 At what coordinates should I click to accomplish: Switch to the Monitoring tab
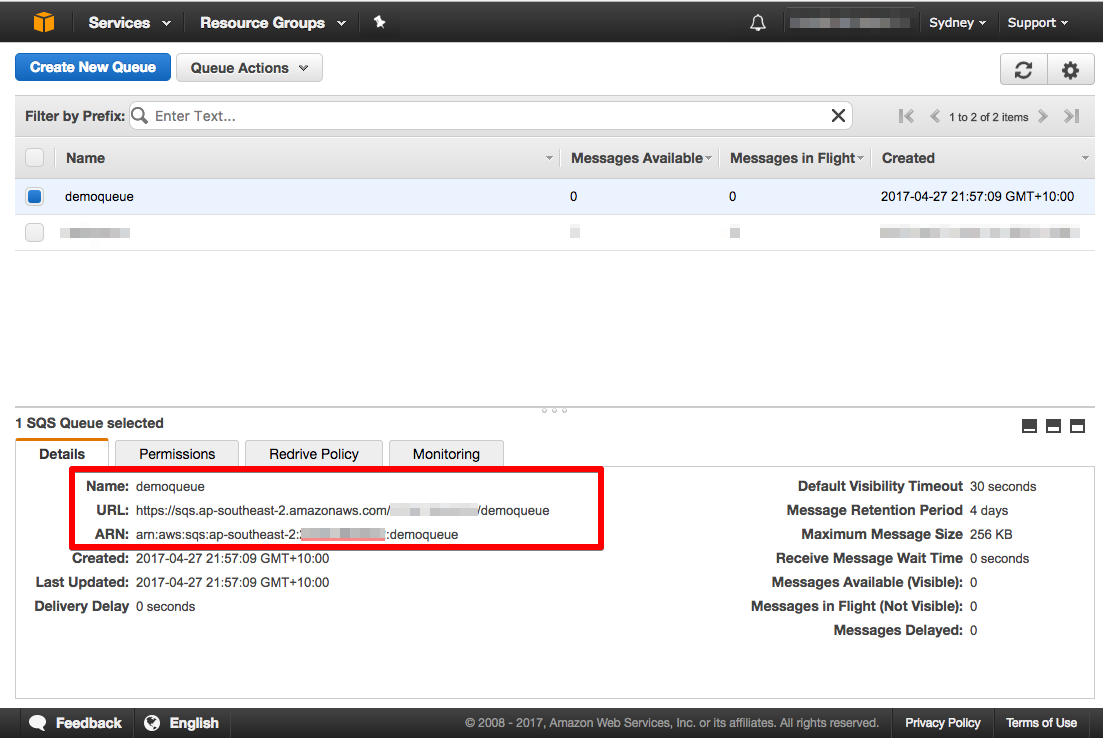[x=446, y=454]
